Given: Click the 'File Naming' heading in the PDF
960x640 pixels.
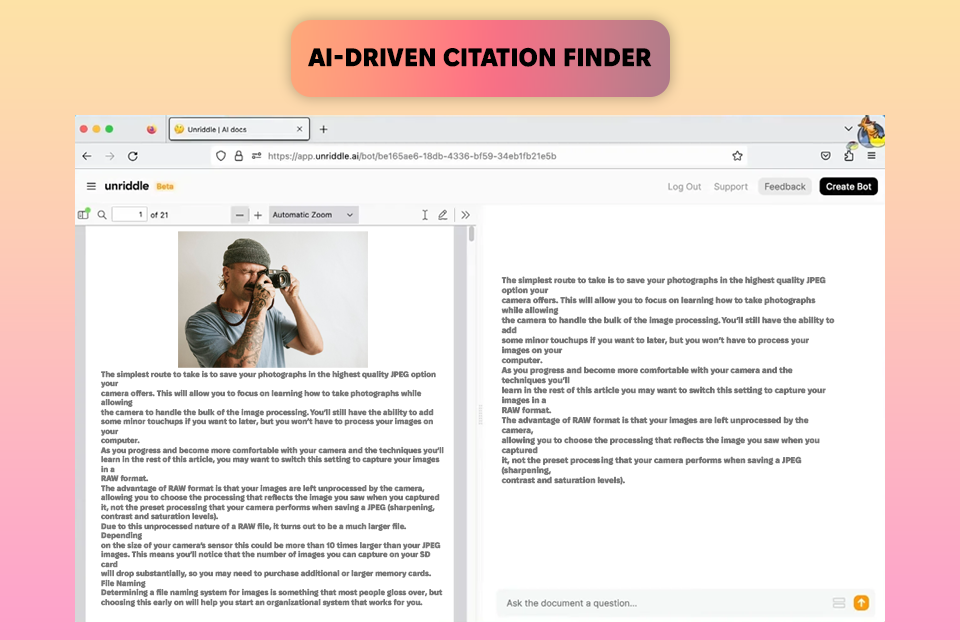Looking at the screenshot, I should pyautogui.click(x=123, y=583).
